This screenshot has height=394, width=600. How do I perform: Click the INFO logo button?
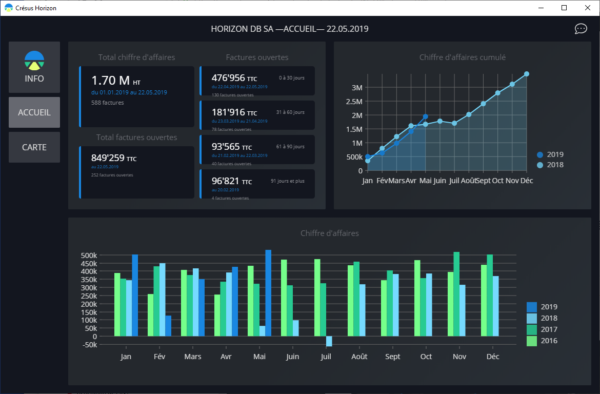pos(34,67)
